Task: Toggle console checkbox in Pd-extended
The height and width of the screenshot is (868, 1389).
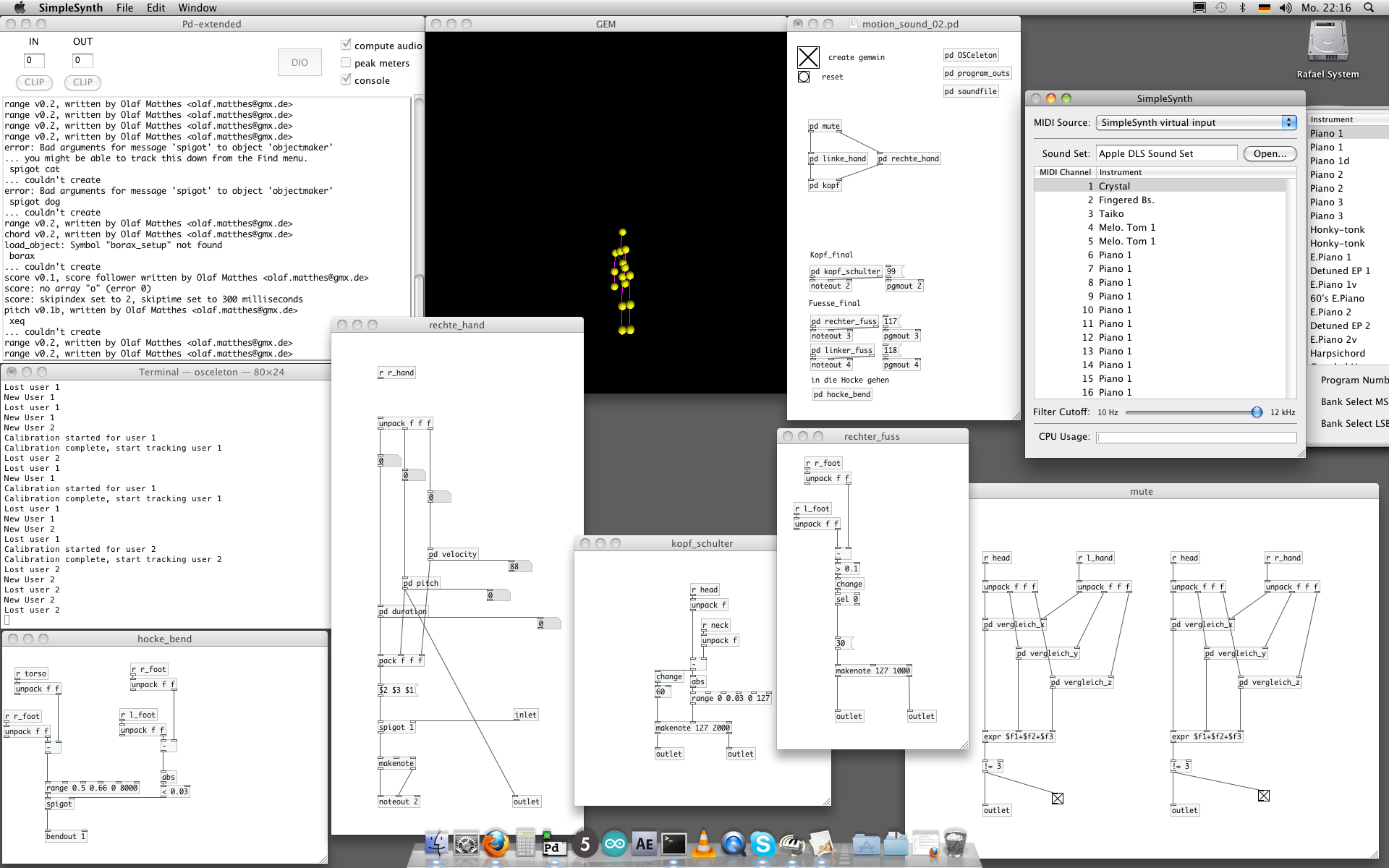Action: [346, 80]
